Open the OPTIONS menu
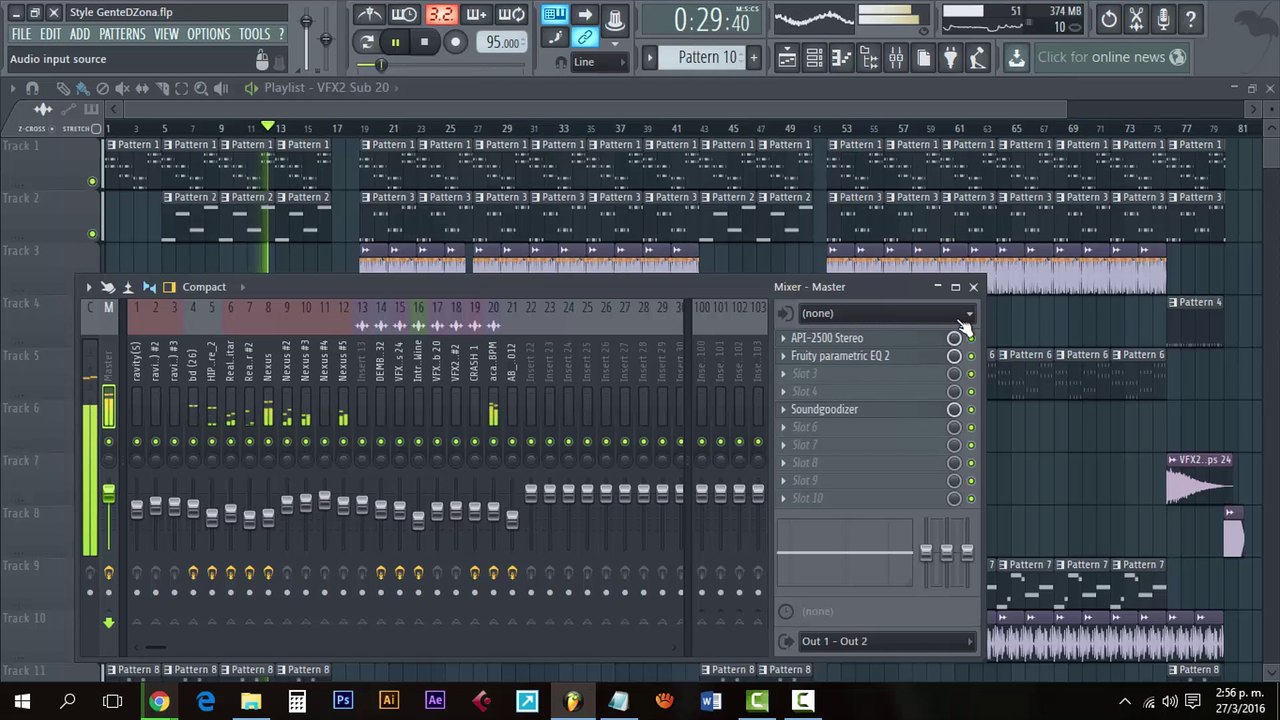 pos(208,34)
